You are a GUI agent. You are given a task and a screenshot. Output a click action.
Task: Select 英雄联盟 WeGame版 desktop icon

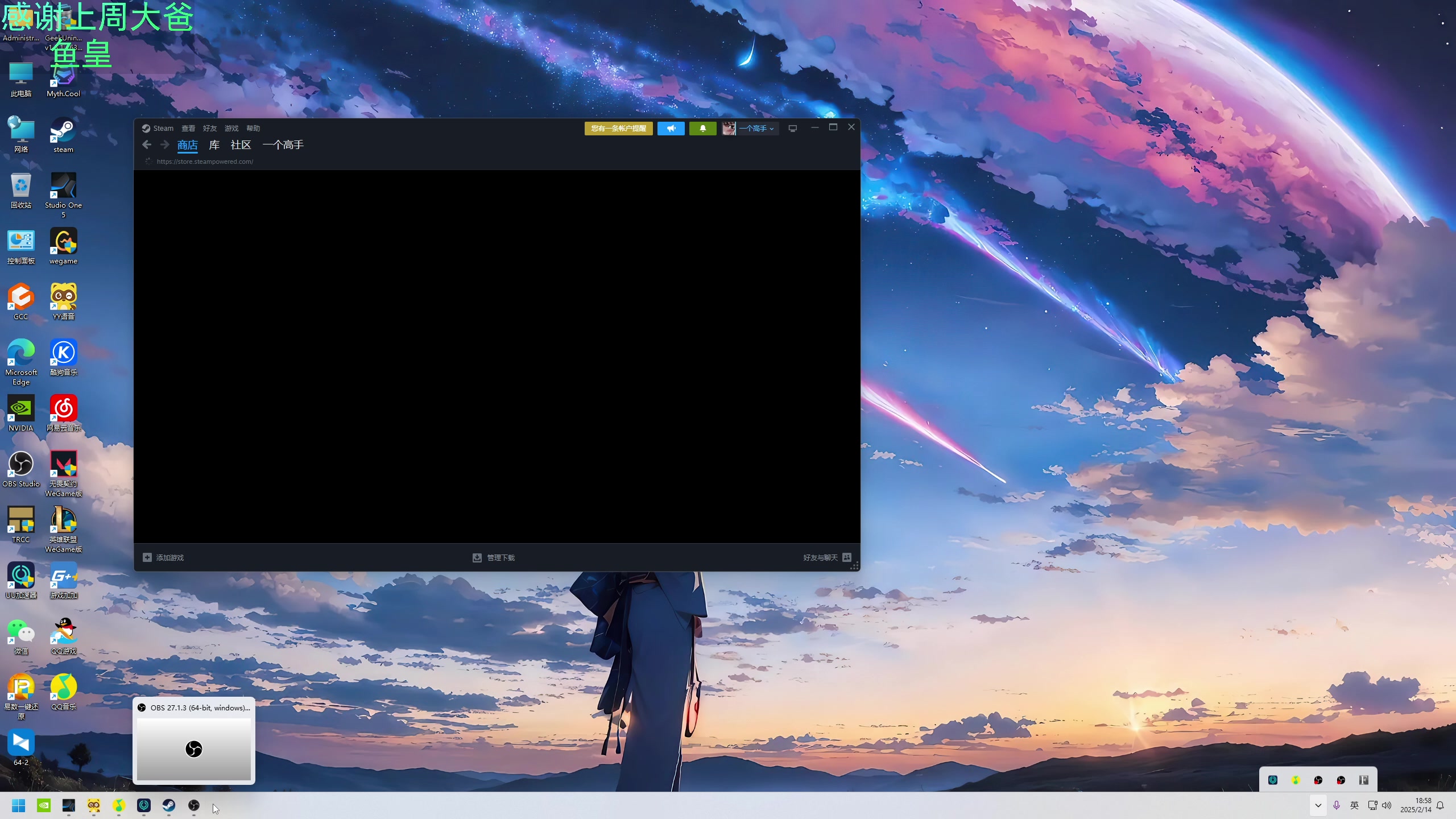[63, 530]
